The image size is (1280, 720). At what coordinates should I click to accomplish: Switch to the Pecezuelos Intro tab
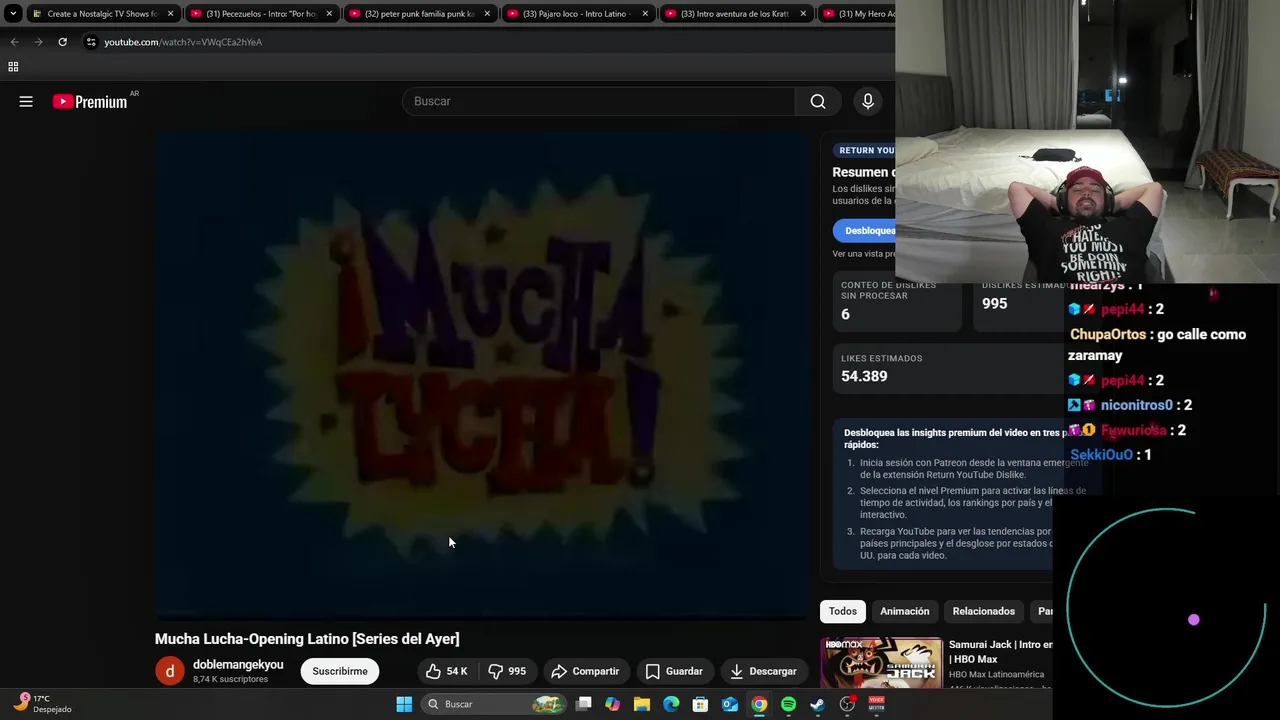(260, 14)
